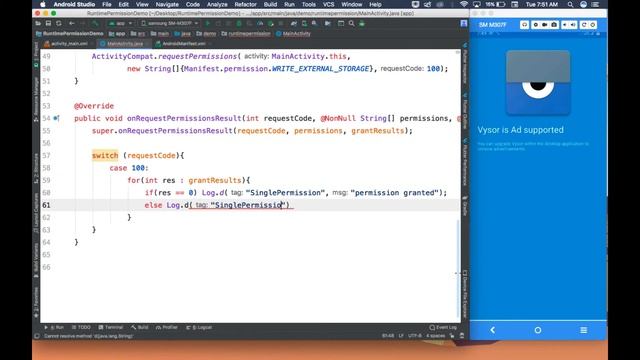Open the Event Log
The image size is (640, 360).
coord(443,327)
